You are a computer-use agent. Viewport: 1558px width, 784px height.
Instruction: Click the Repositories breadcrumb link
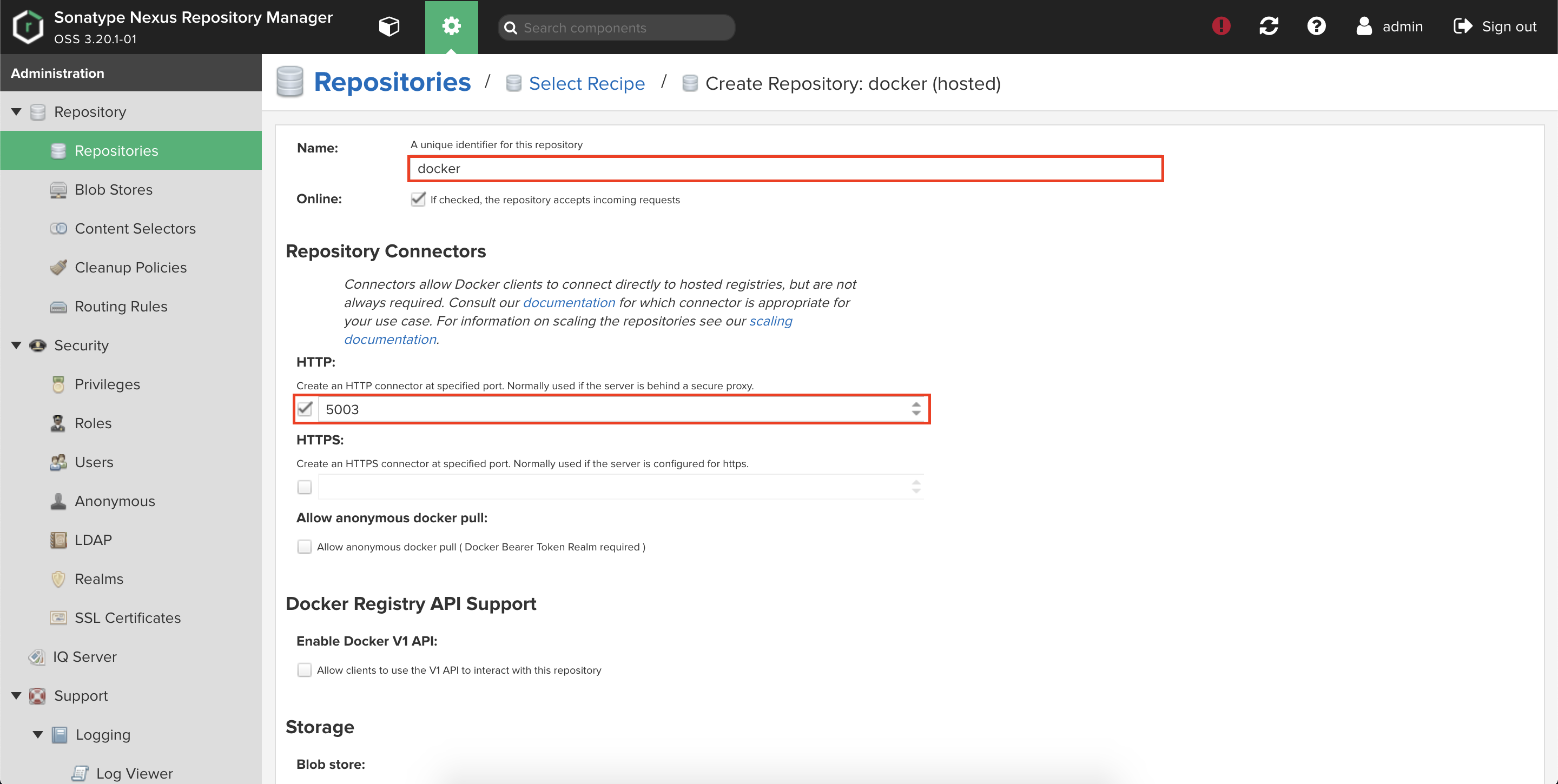coord(392,82)
